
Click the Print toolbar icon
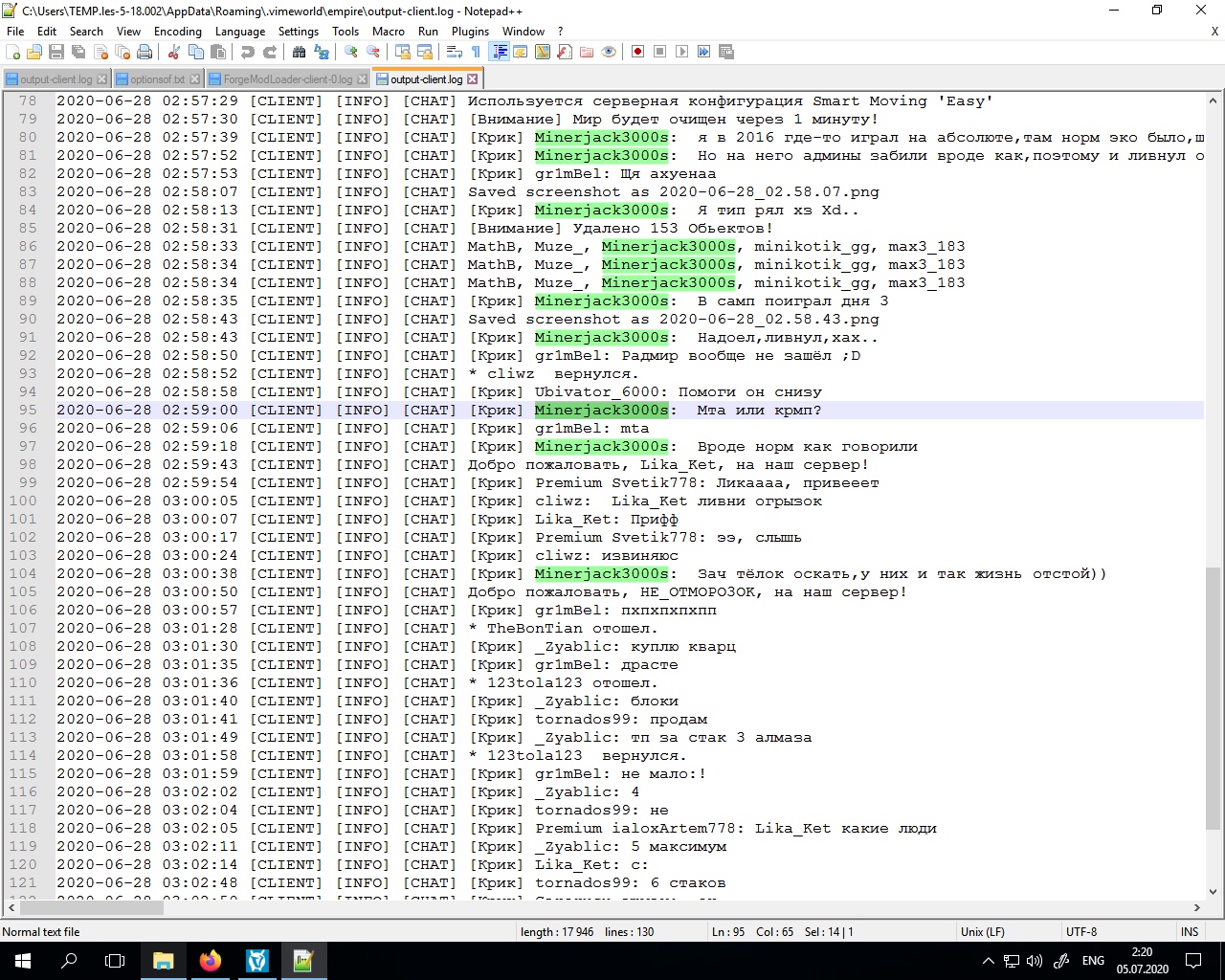pos(145,52)
